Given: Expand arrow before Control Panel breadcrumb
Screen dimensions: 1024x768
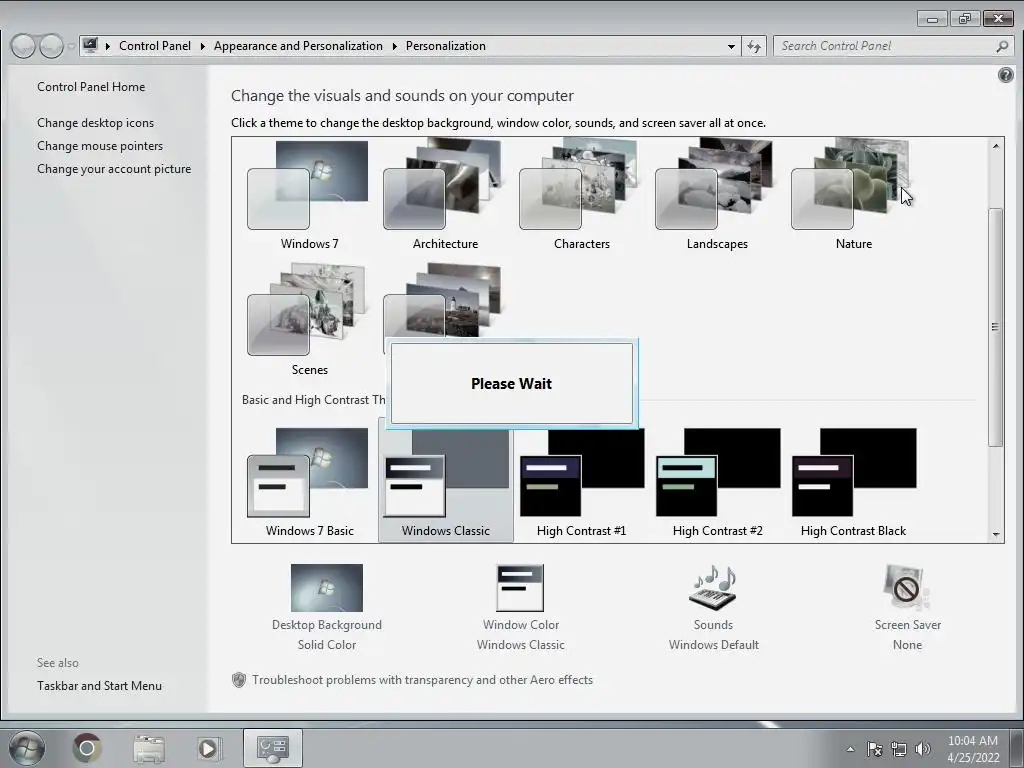Looking at the screenshot, I should pos(108,46).
